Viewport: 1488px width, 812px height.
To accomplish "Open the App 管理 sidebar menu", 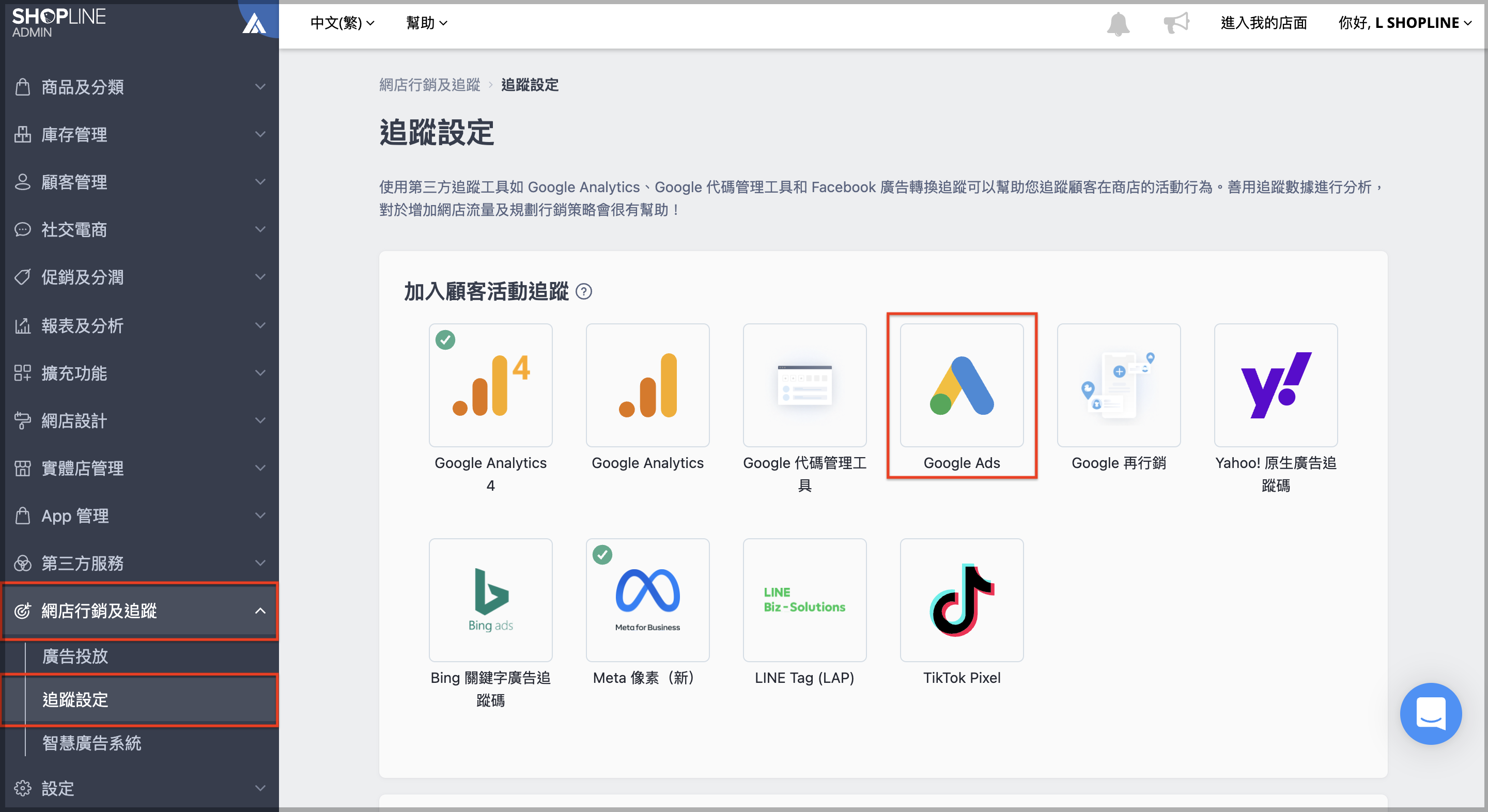I will (x=139, y=515).
